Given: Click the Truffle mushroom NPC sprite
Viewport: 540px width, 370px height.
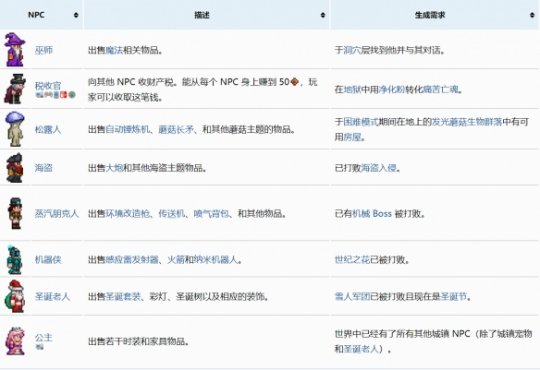Looking at the screenshot, I should [15, 129].
